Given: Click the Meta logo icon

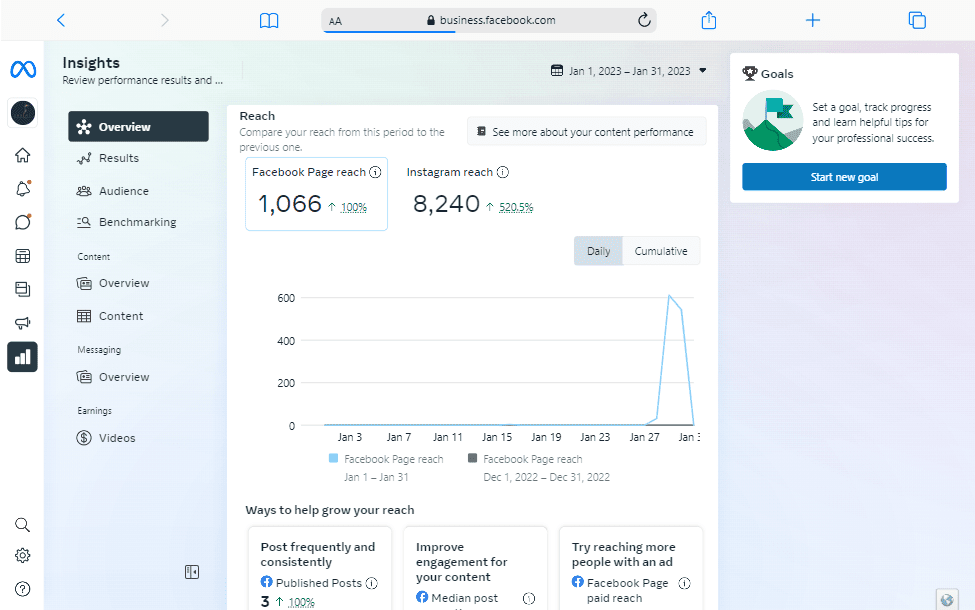Looking at the screenshot, I should click(23, 69).
